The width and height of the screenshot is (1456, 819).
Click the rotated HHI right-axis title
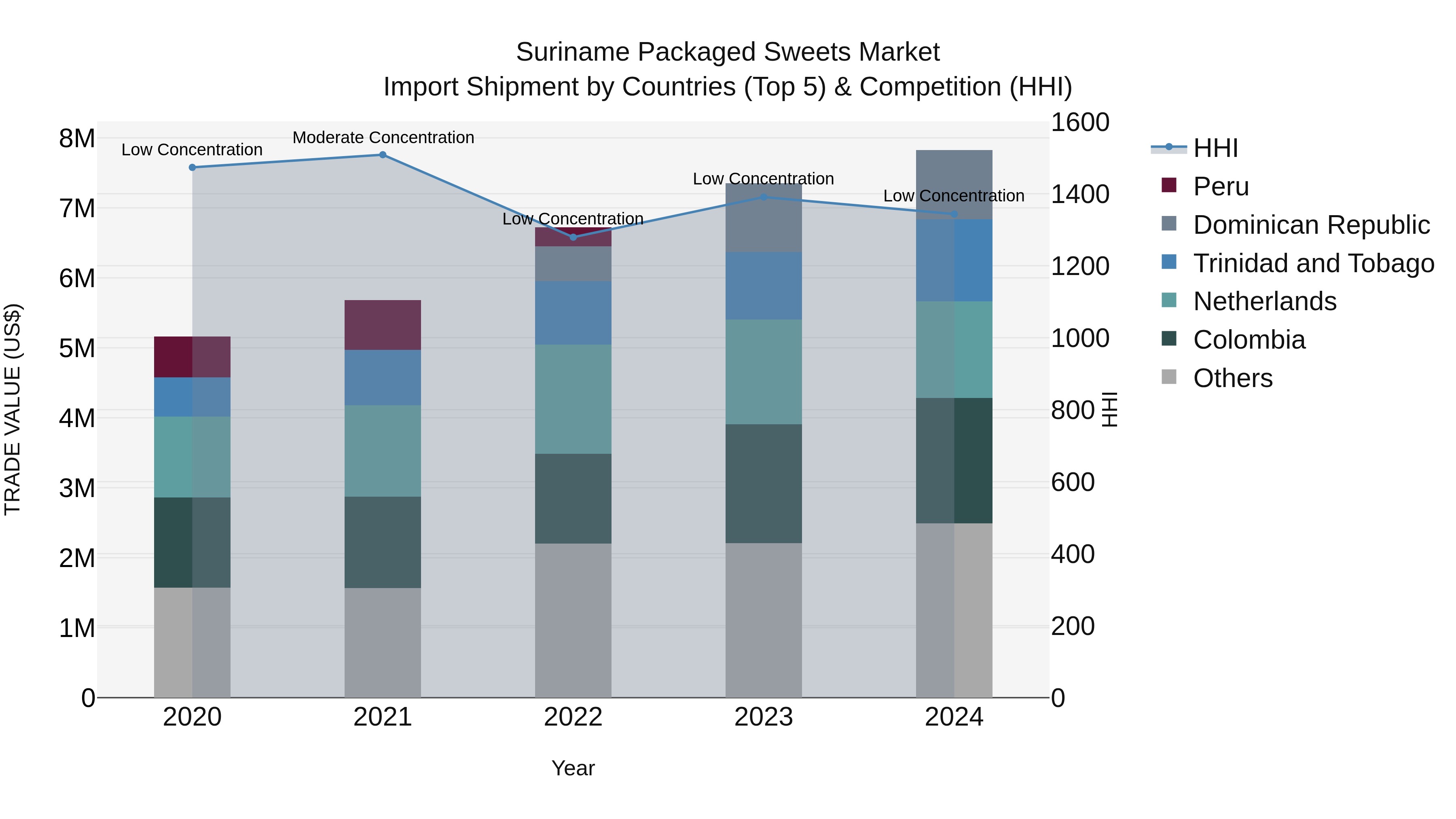point(1109,409)
